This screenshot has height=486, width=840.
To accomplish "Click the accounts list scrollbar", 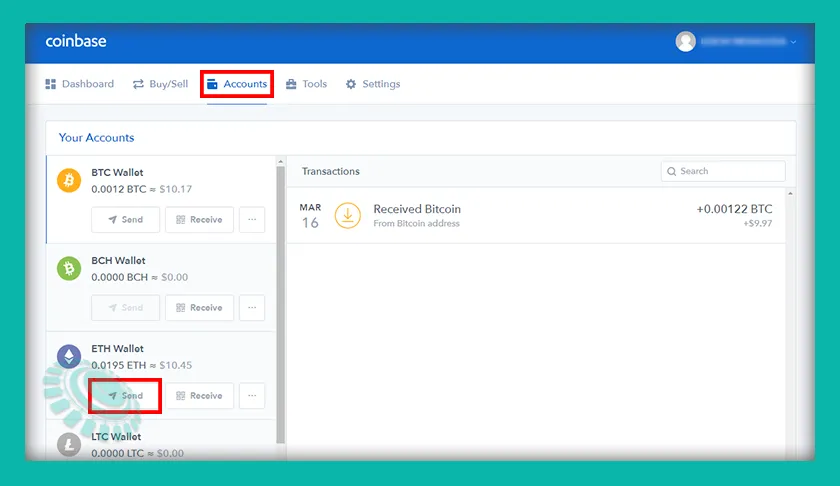I will (281, 304).
